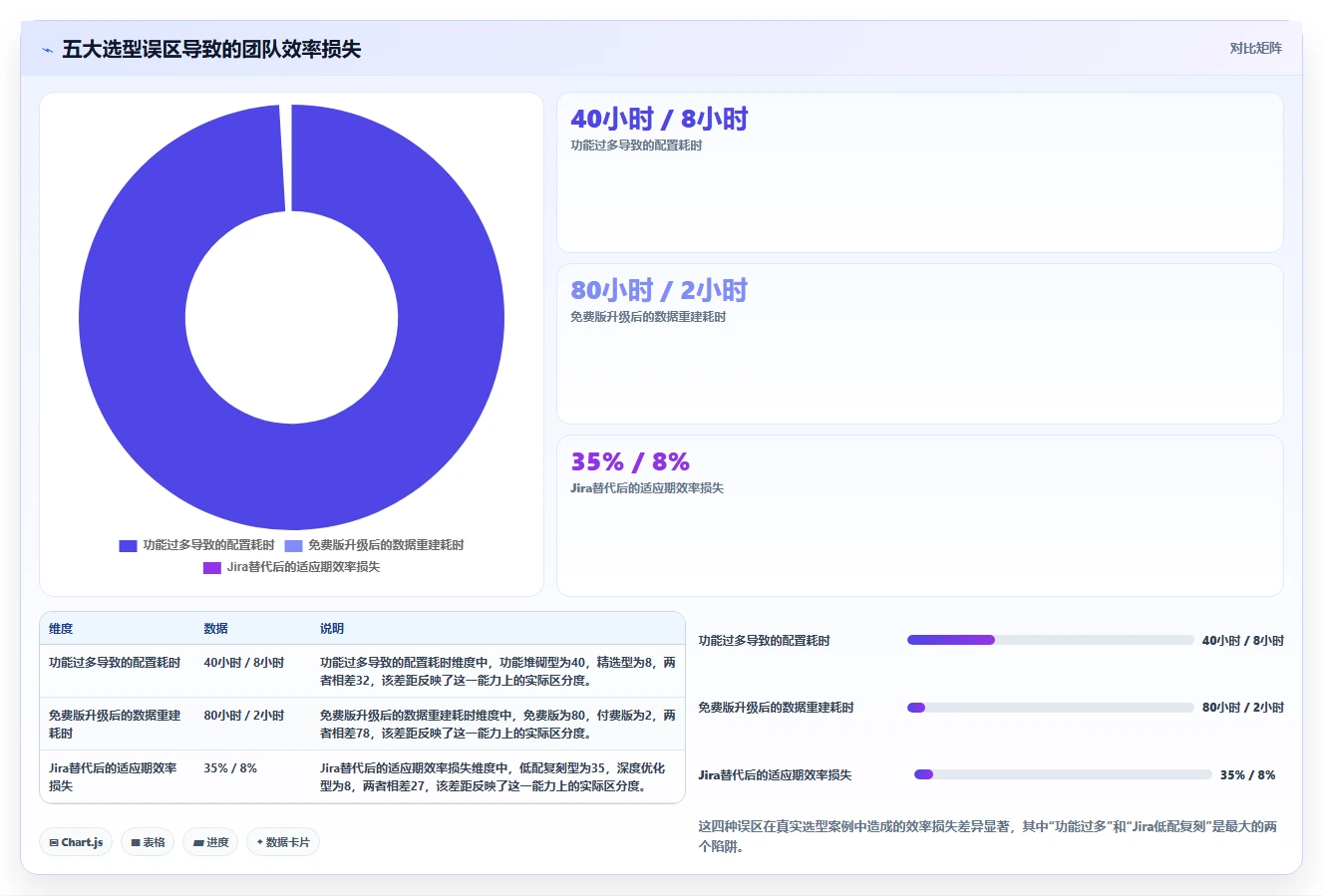This screenshot has height=896, width=1323.
Task: Click the 表格 tag chip
Action: [x=148, y=842]
